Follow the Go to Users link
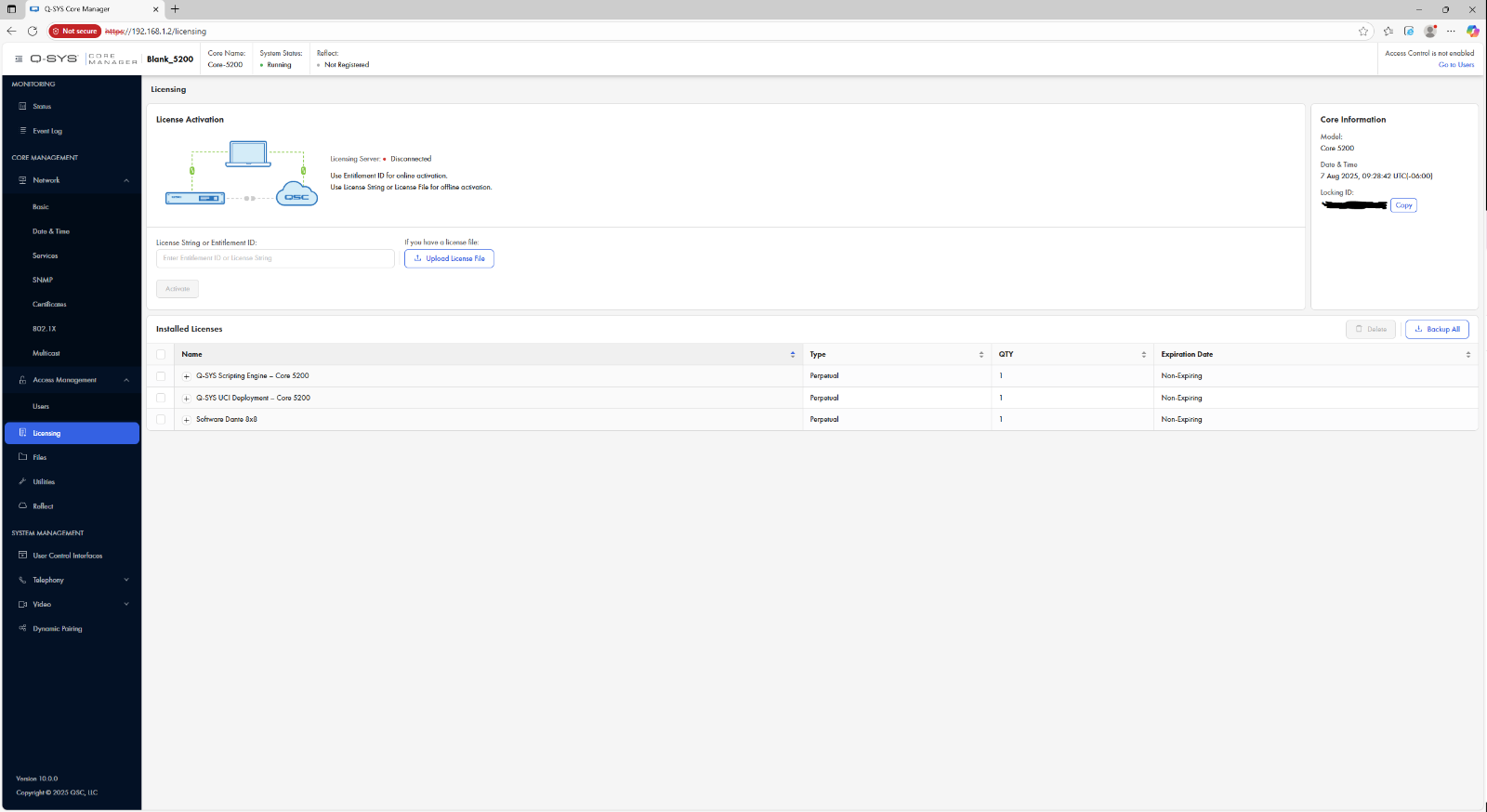Image resolution: width=1487 pixels, height=812 pixels. click(1456, 65)
